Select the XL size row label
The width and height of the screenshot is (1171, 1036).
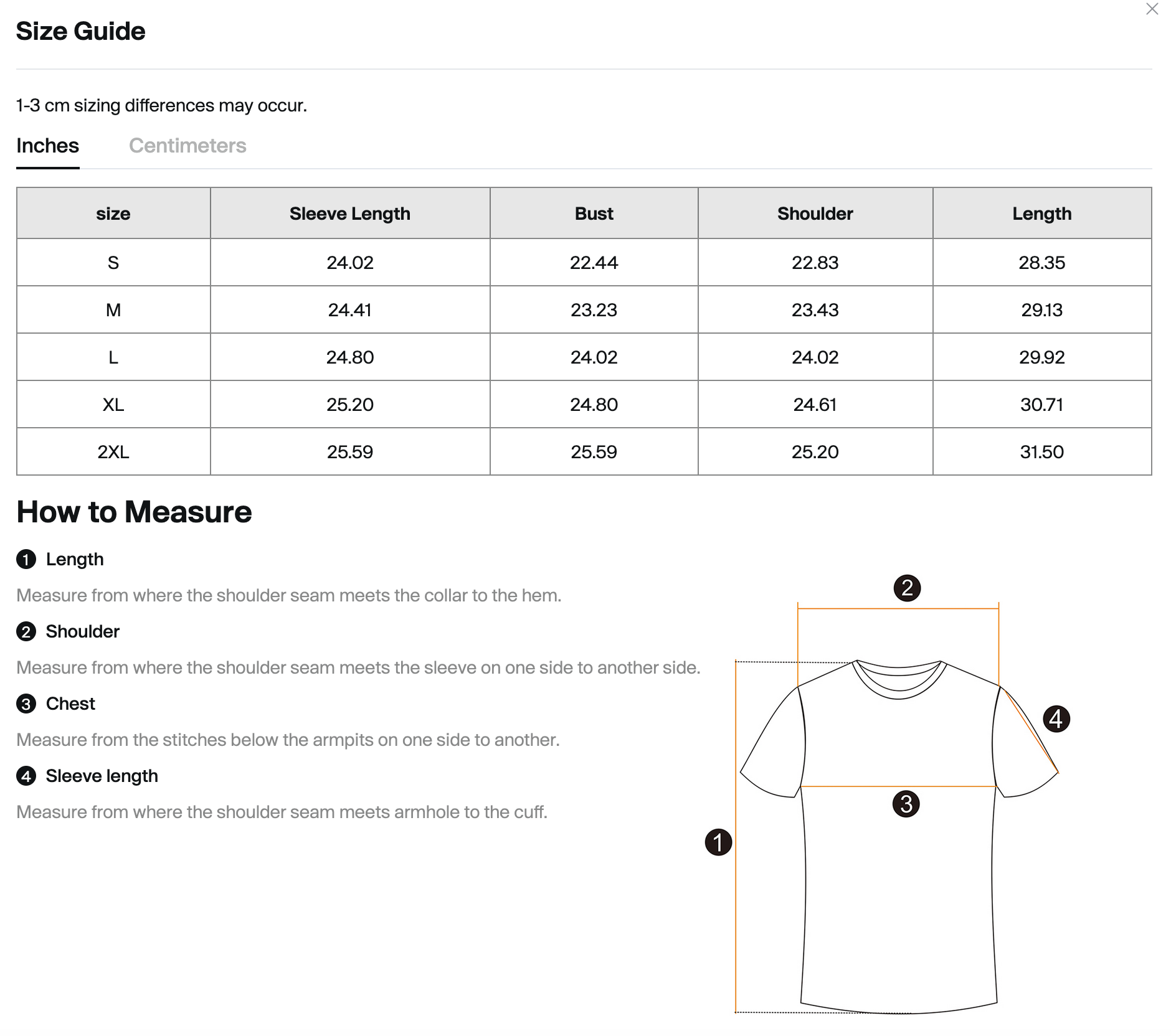click(x=113, y=405)
